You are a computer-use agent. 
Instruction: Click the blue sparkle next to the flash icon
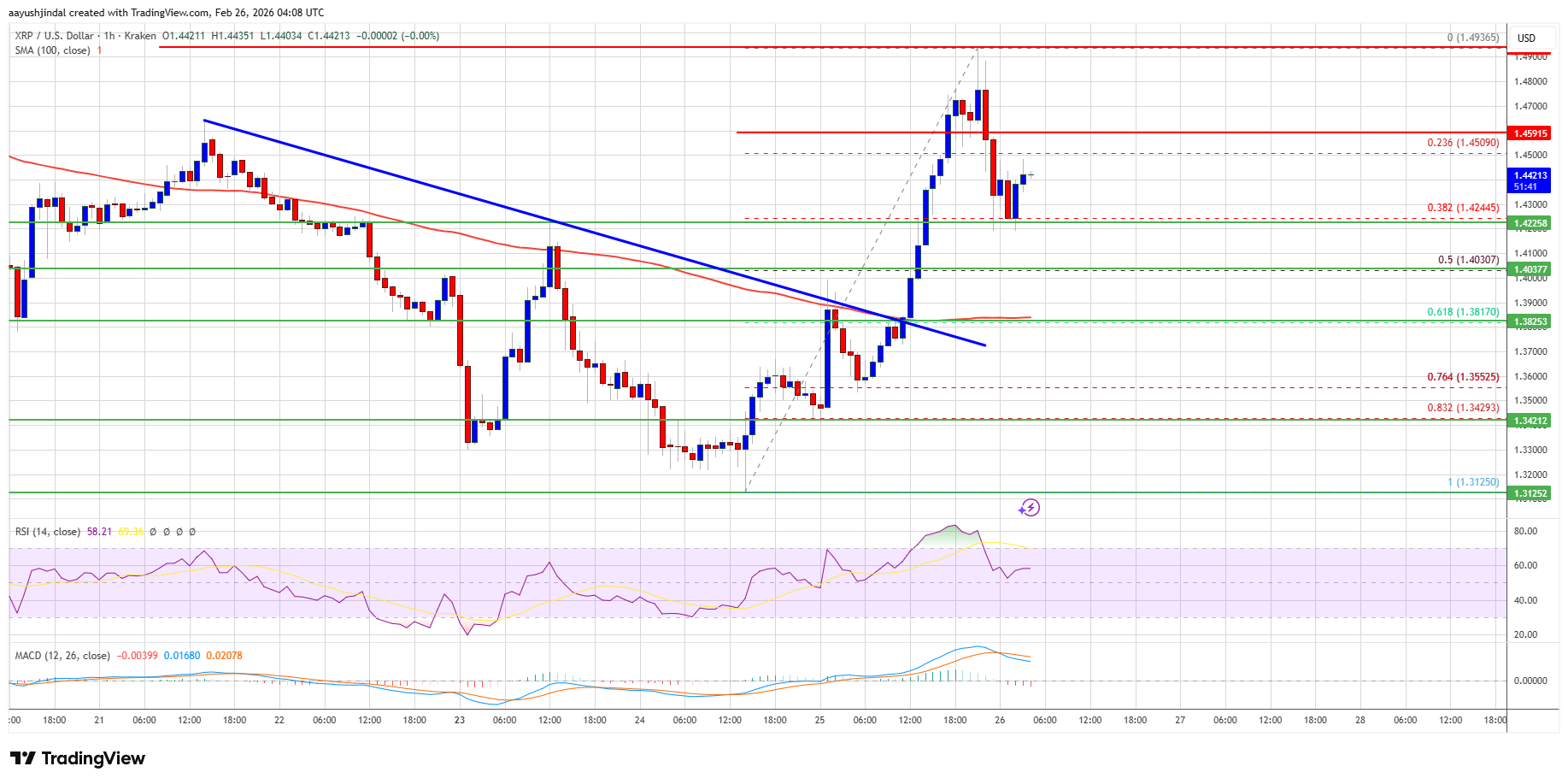tap(1021, 511)
